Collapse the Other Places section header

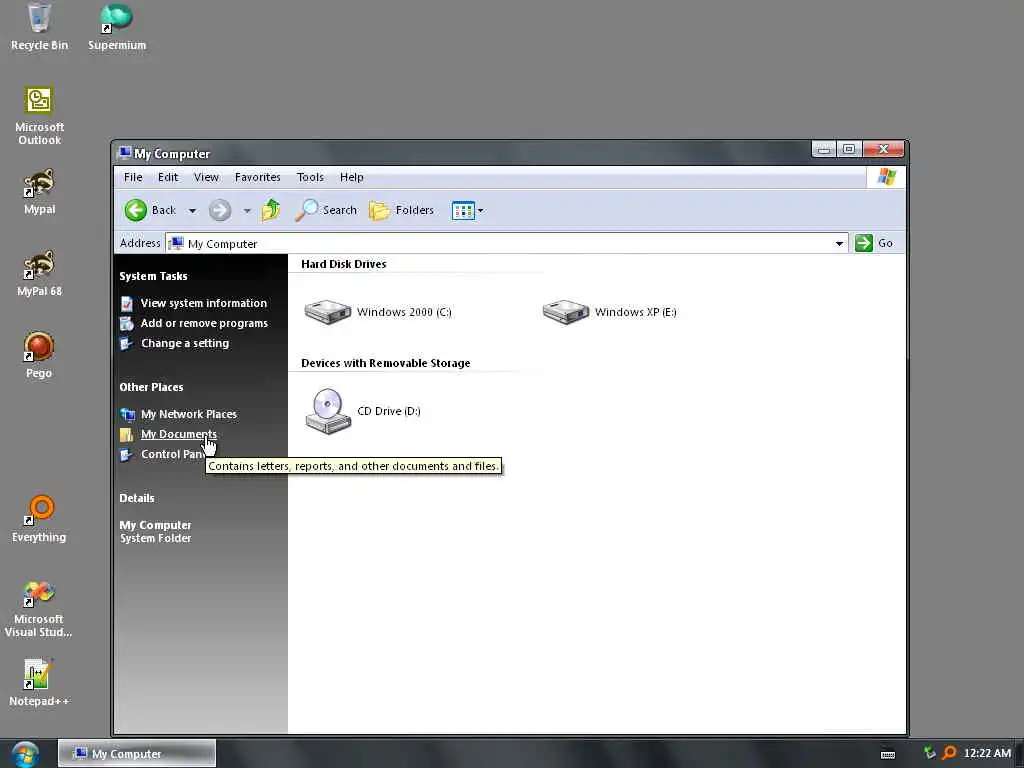point(152,387)
